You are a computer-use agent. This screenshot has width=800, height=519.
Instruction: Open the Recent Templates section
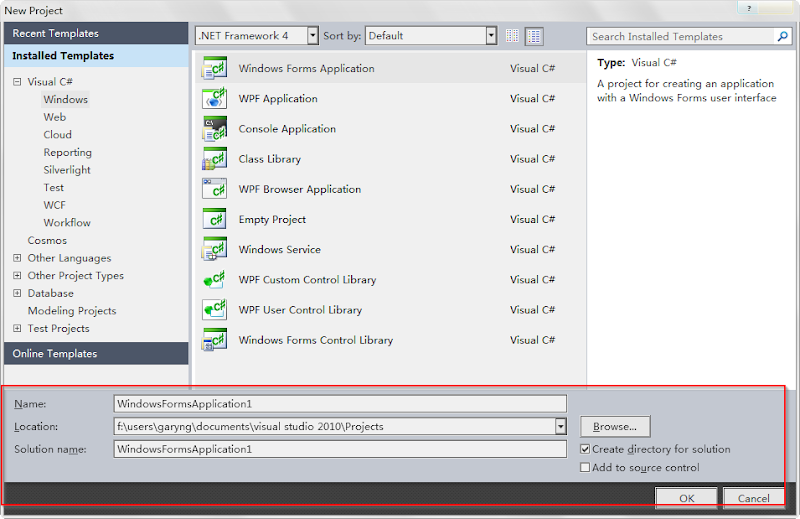click(x=96, y=33)
